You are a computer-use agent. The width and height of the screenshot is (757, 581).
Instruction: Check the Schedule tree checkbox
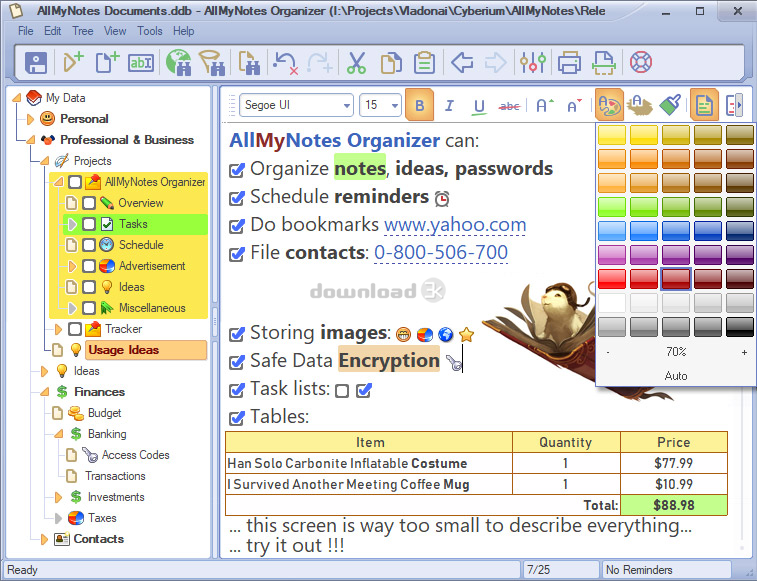[89, 245]
